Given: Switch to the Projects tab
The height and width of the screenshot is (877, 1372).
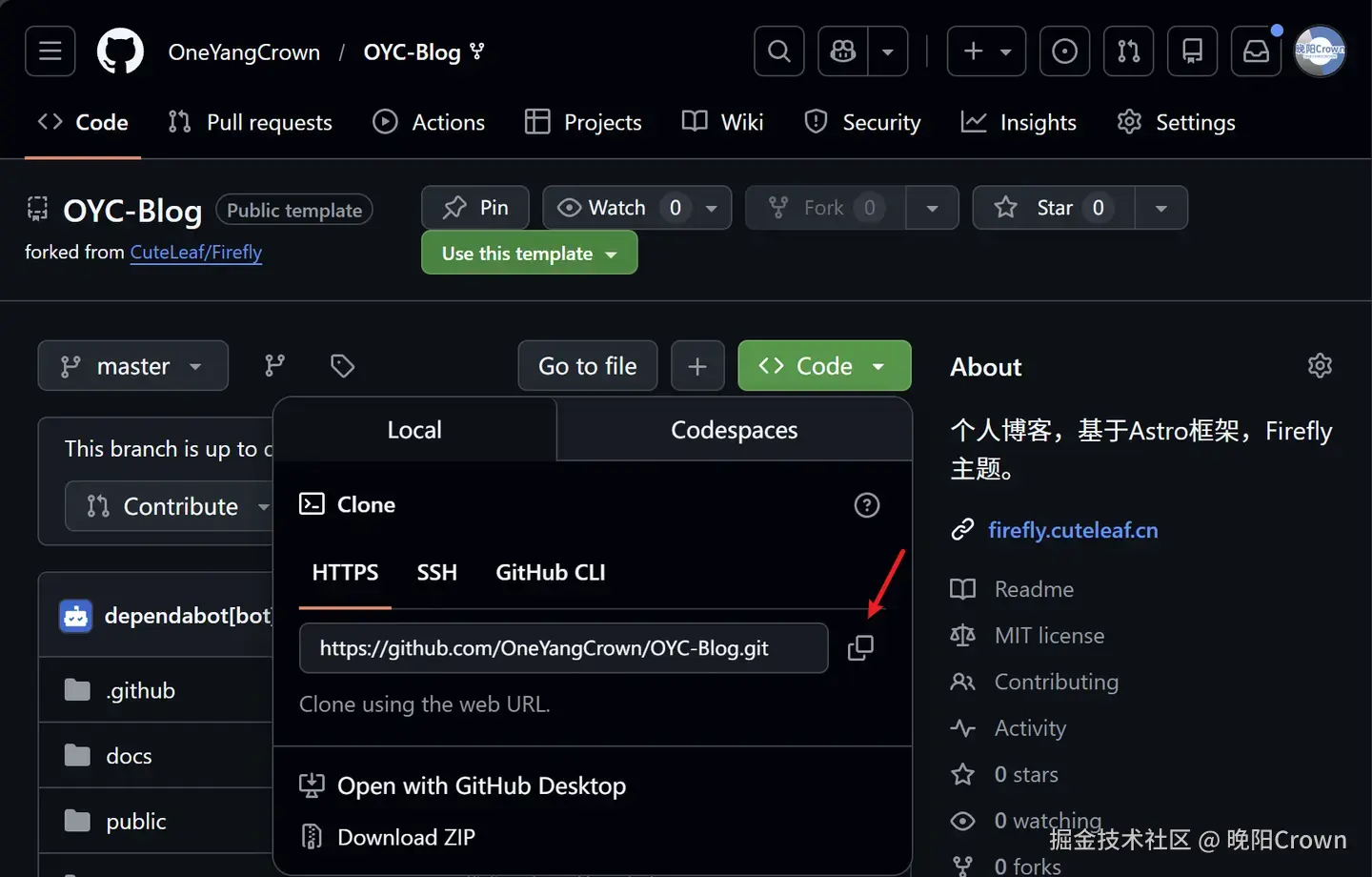Looking at the screenshot, I should tap(583, 122).
